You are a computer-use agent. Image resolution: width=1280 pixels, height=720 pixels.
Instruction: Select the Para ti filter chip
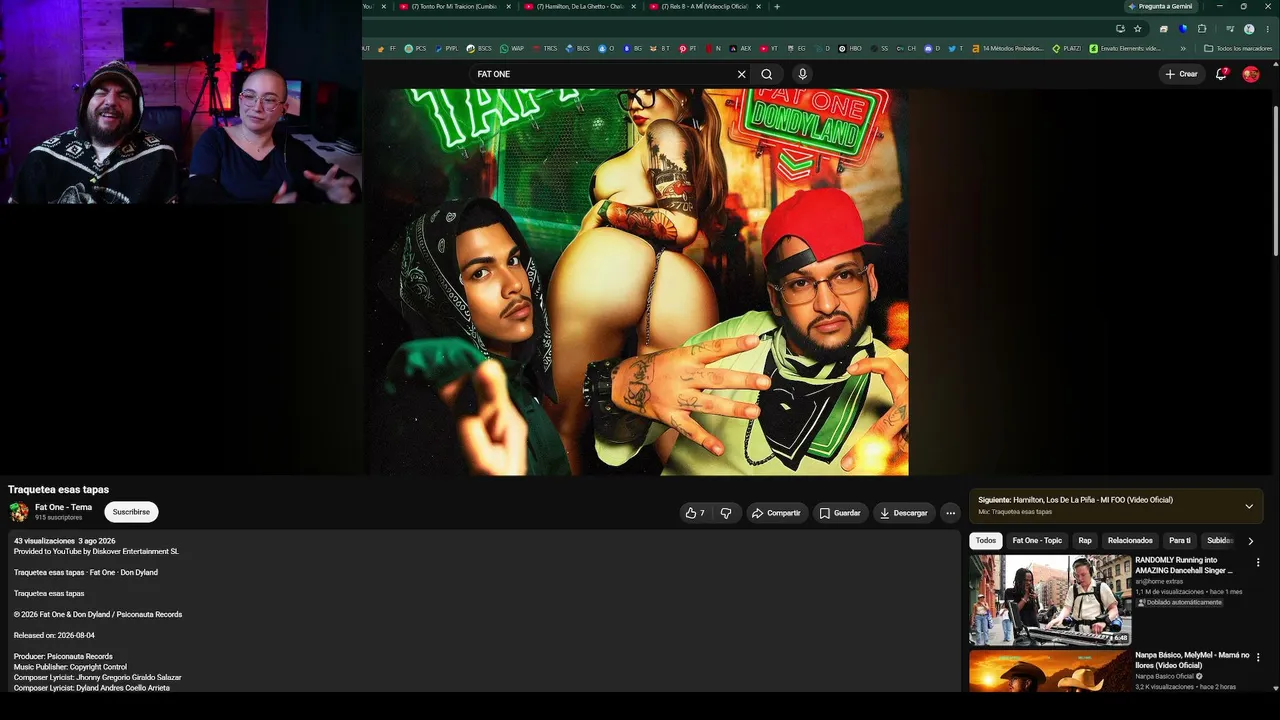tap(1180, 541)
